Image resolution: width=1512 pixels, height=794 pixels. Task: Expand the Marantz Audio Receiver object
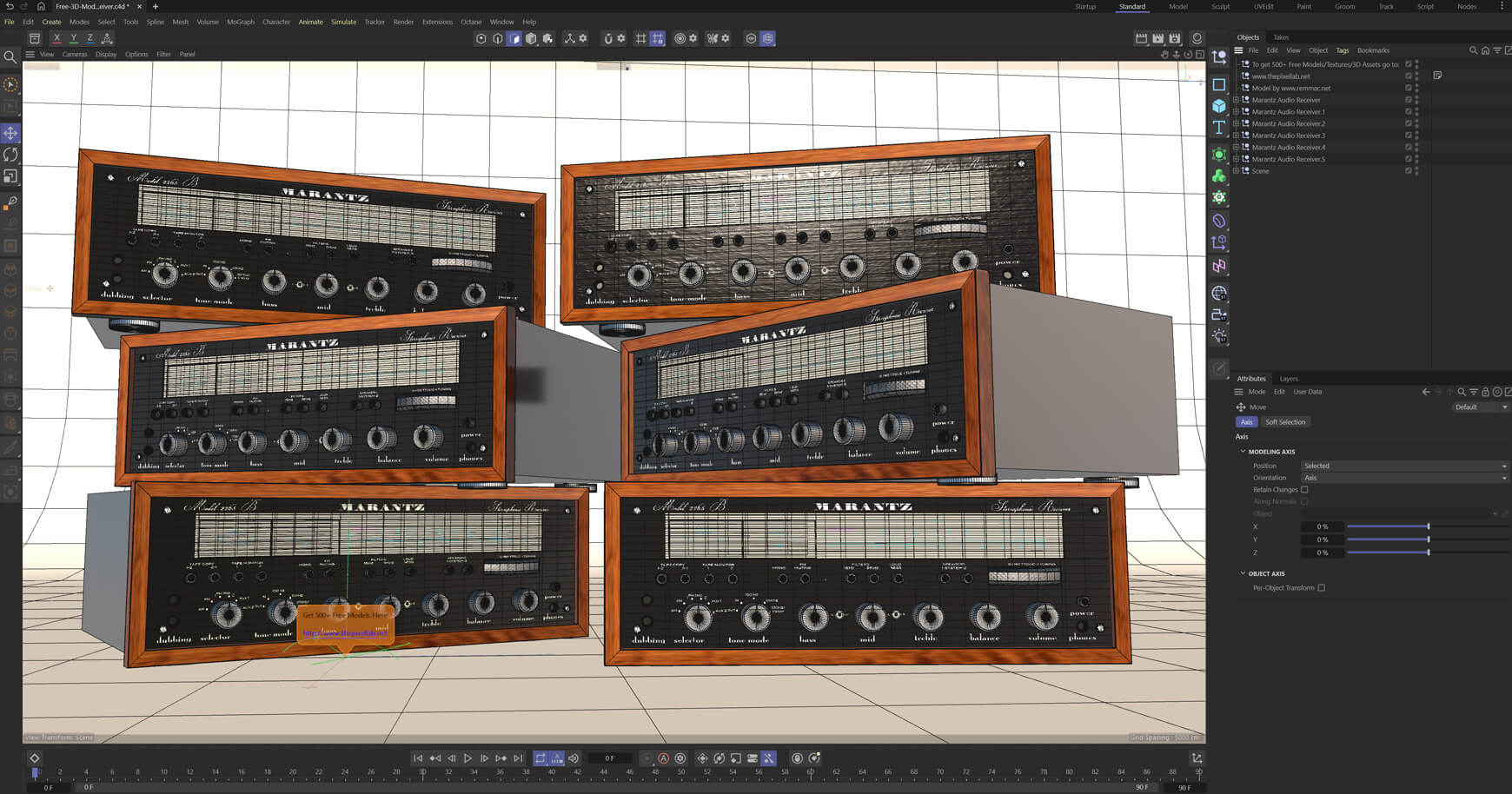pyautogui.click(x=1237, y=100)
